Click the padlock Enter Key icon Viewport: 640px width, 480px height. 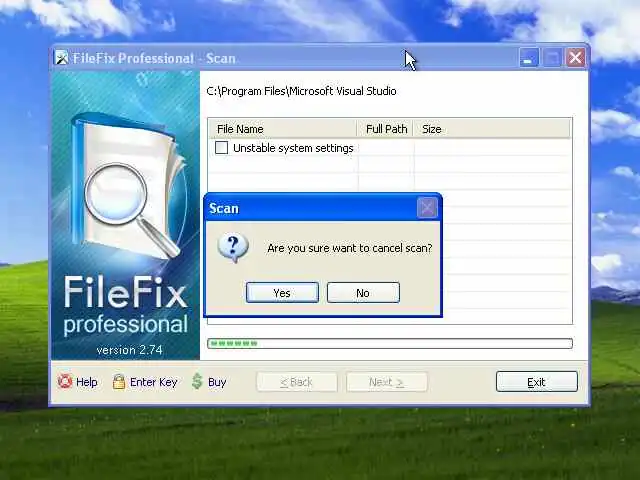(119, 381)
